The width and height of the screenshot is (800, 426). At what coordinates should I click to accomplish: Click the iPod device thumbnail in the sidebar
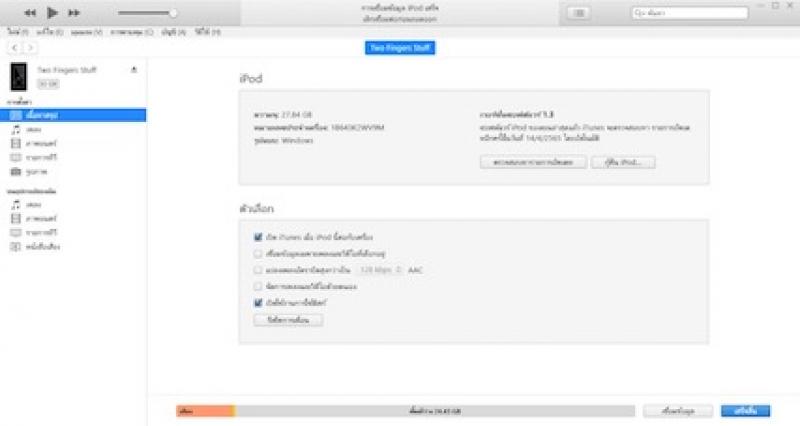19,77
